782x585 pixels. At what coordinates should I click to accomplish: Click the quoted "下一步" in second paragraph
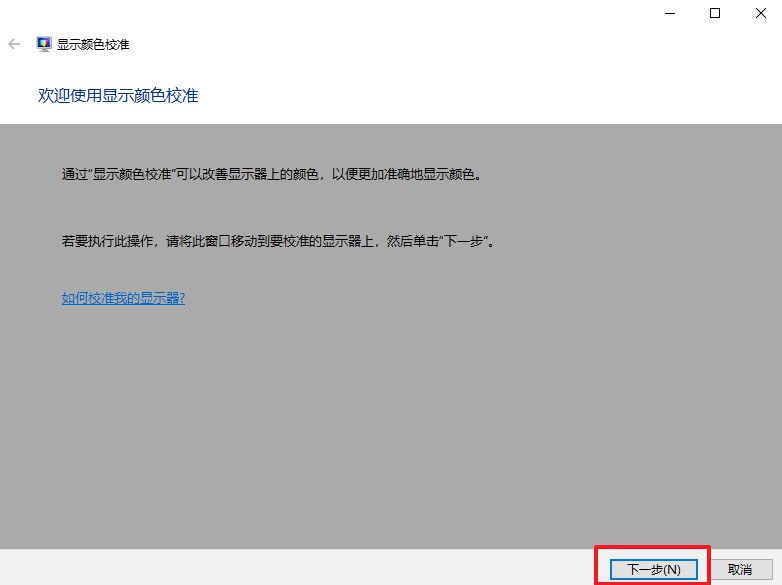click(x=469, y=242)
